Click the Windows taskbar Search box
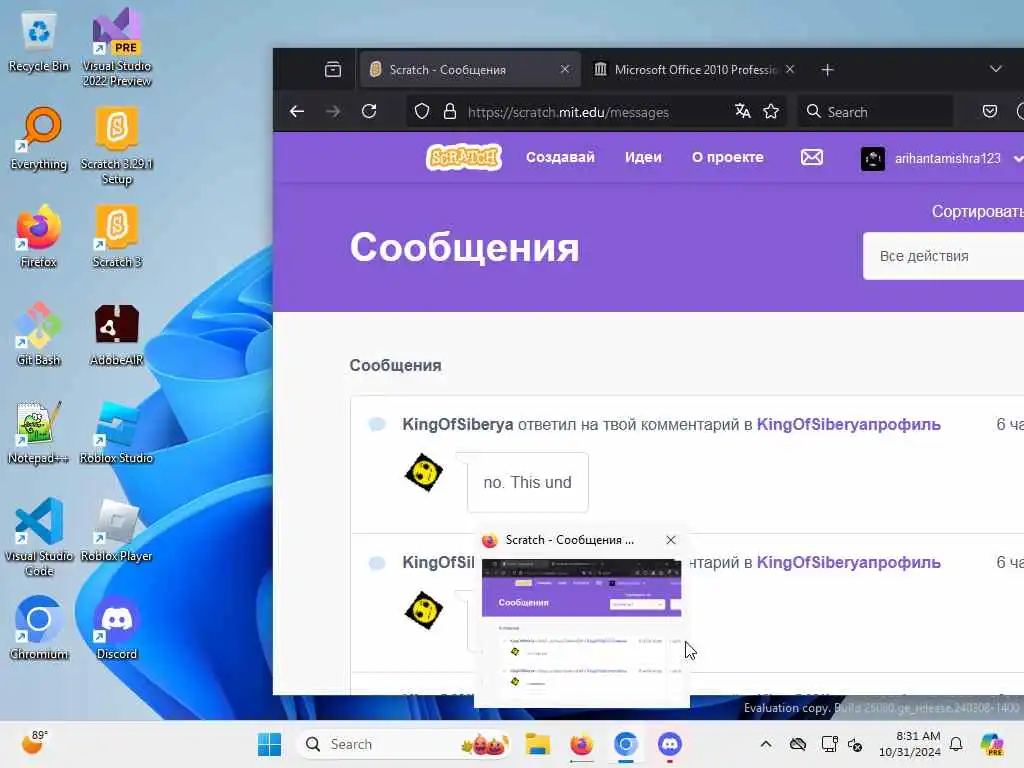This screenshot has width=1024, height=768. (x=402, y=744)
